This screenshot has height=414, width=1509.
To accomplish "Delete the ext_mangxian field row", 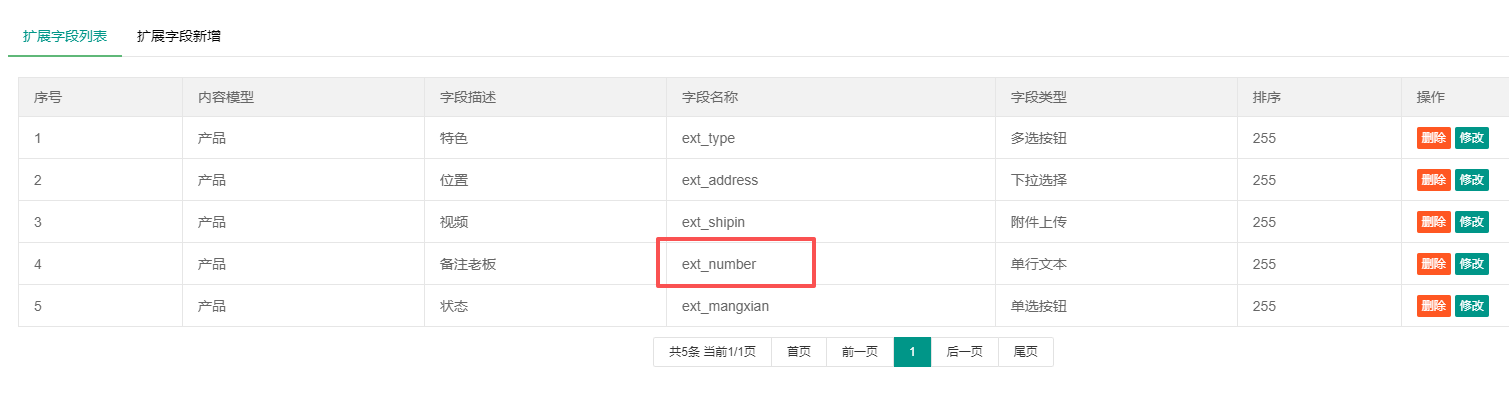I will coord(1433,306).
